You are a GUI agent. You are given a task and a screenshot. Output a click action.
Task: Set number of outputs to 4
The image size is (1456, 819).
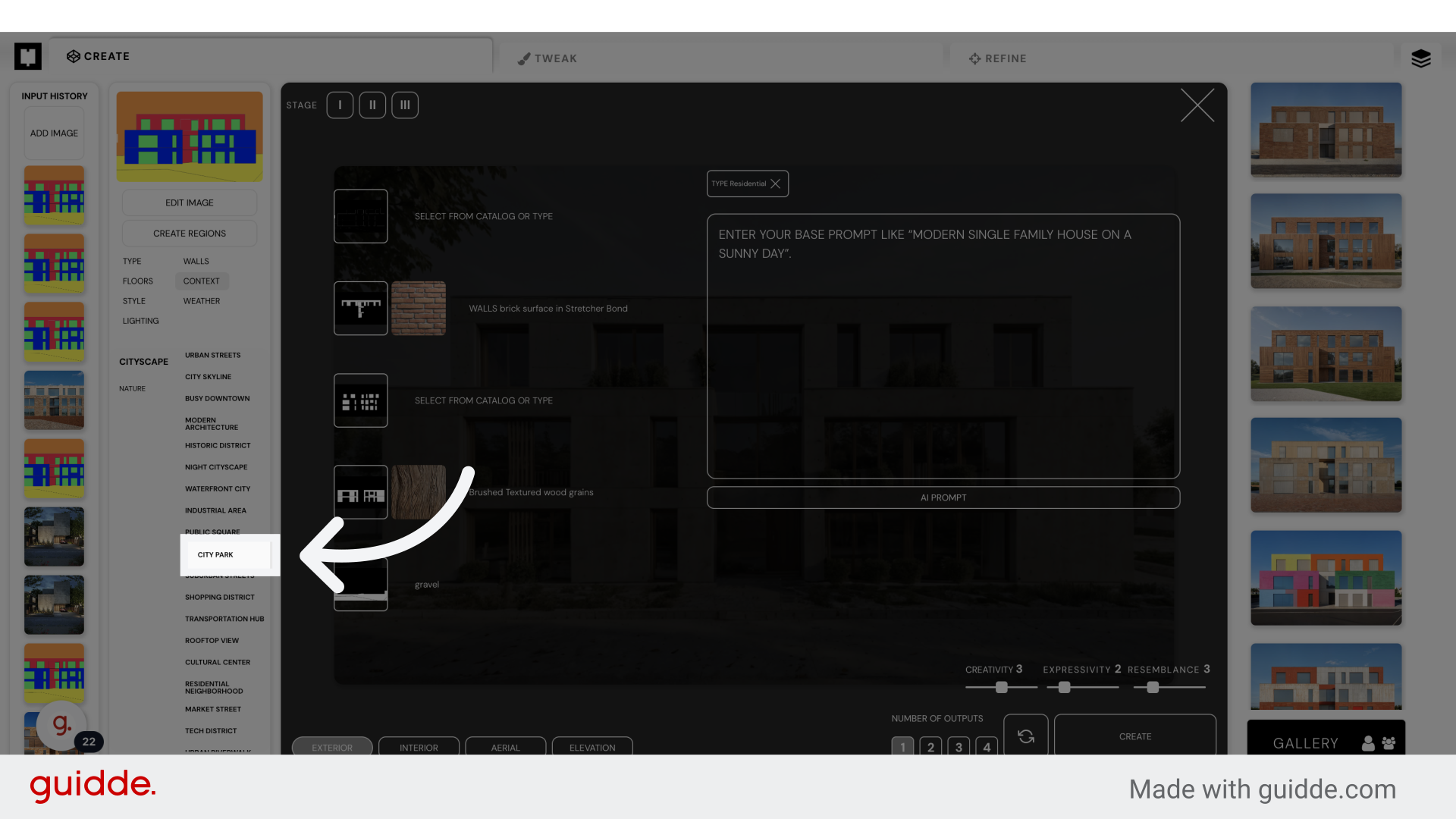[987, 746]
